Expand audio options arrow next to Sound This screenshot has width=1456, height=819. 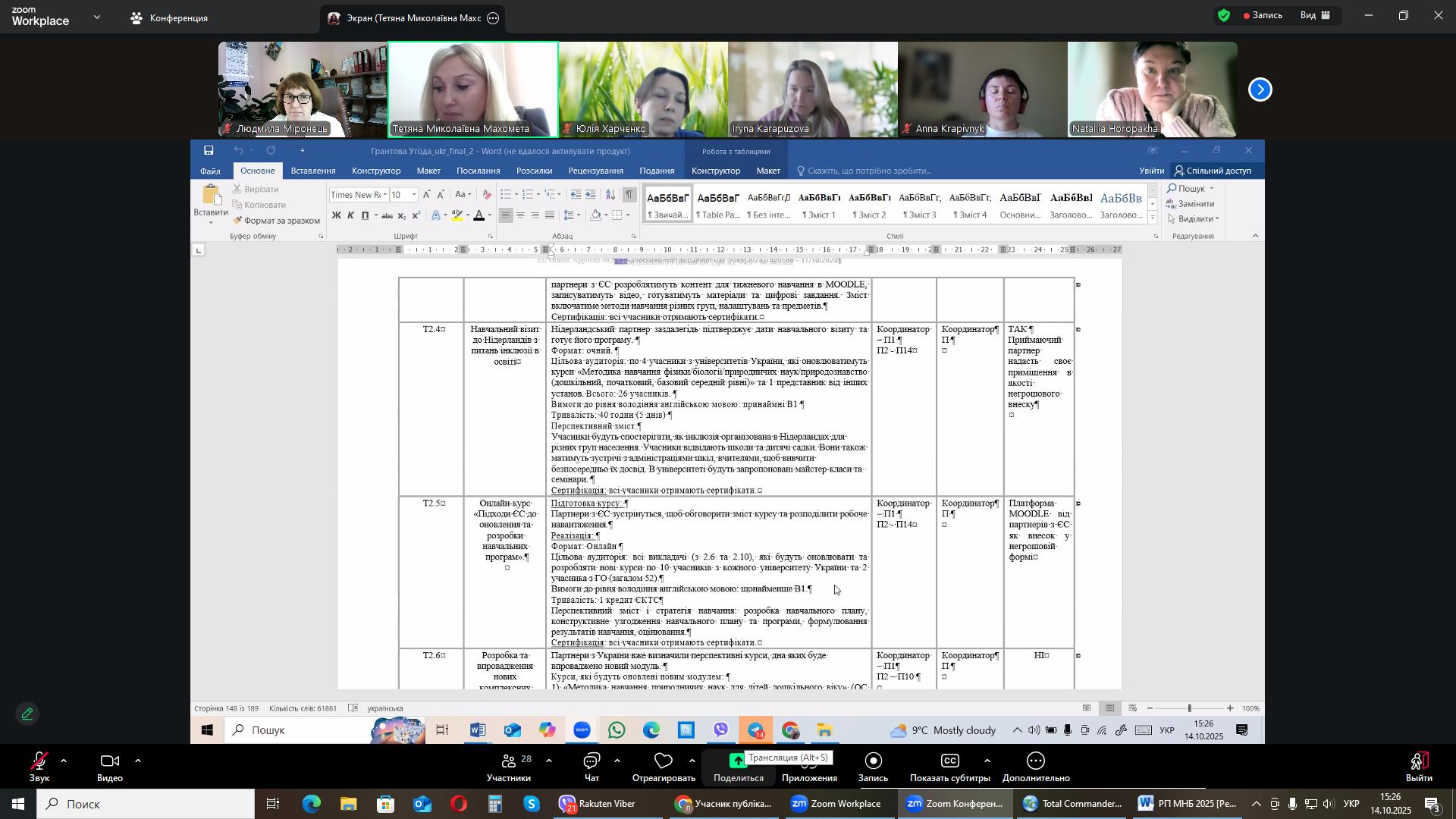64,761
